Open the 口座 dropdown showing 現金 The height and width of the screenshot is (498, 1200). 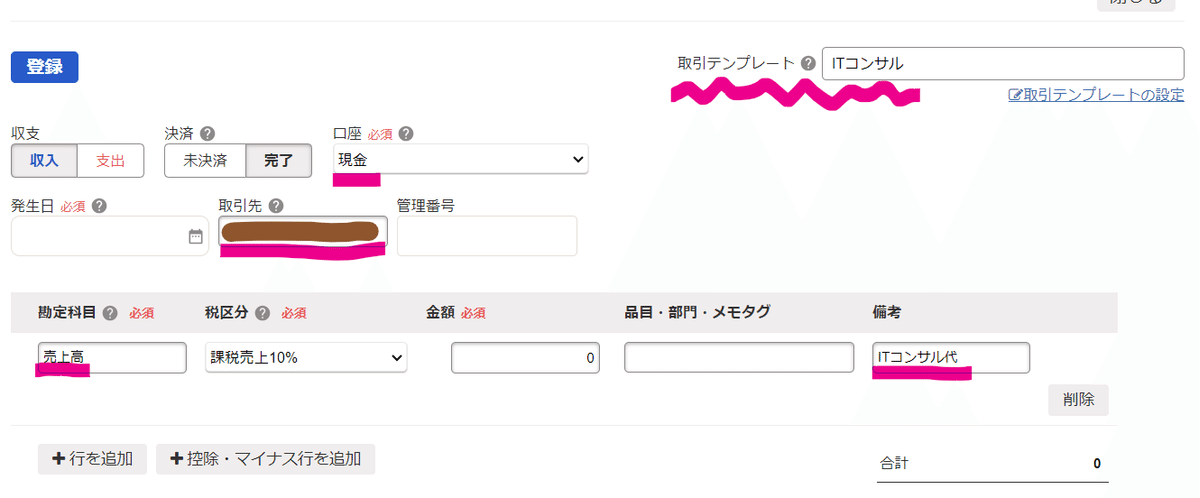coord(461,159)
